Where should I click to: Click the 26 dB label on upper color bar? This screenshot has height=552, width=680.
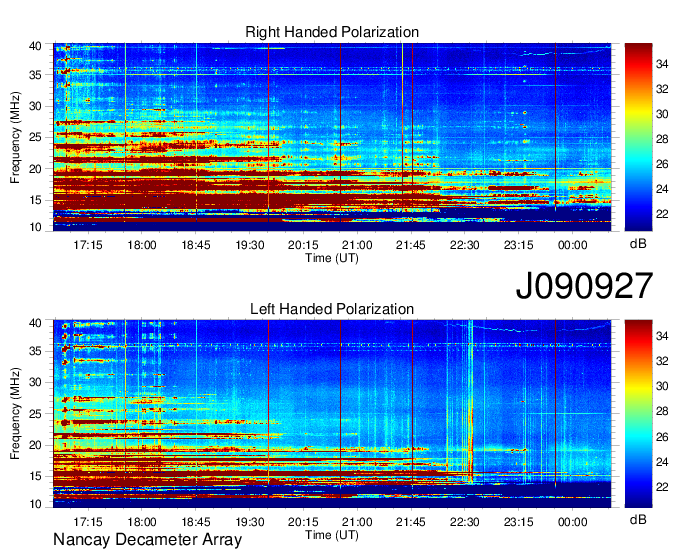[x=662, y=164]
